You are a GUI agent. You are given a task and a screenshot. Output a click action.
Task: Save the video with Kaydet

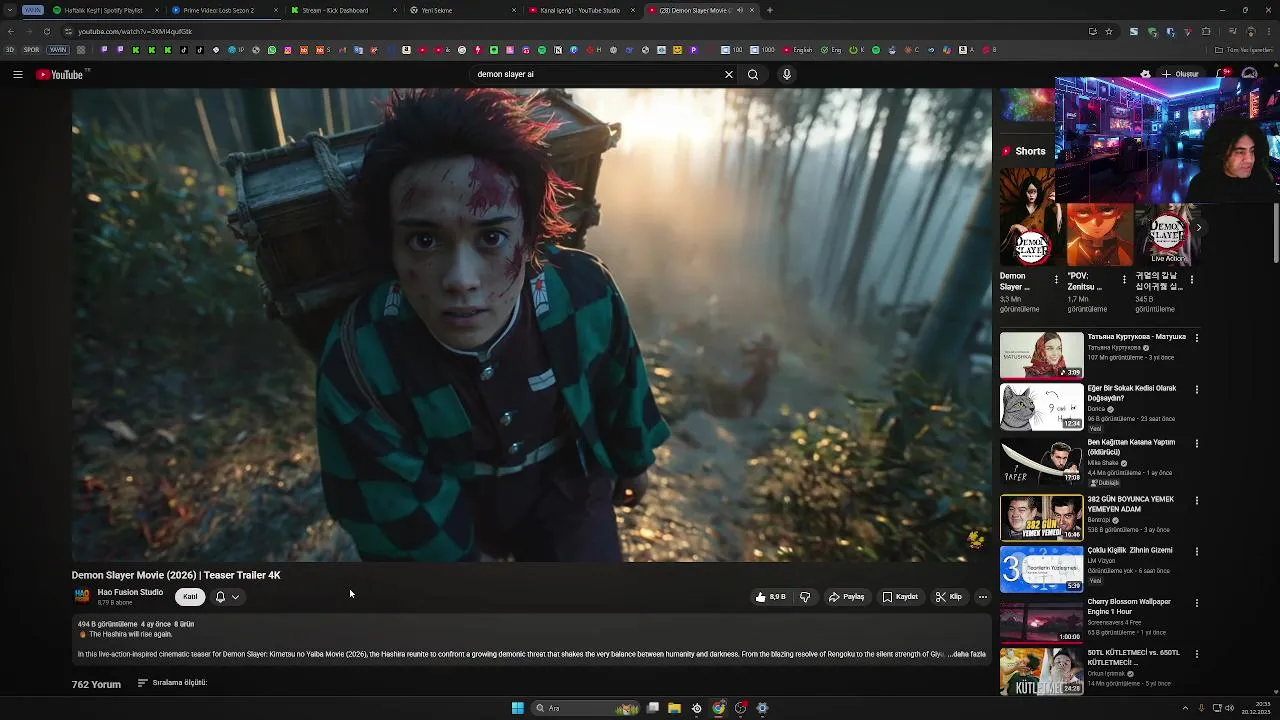[x=900, y=597]
